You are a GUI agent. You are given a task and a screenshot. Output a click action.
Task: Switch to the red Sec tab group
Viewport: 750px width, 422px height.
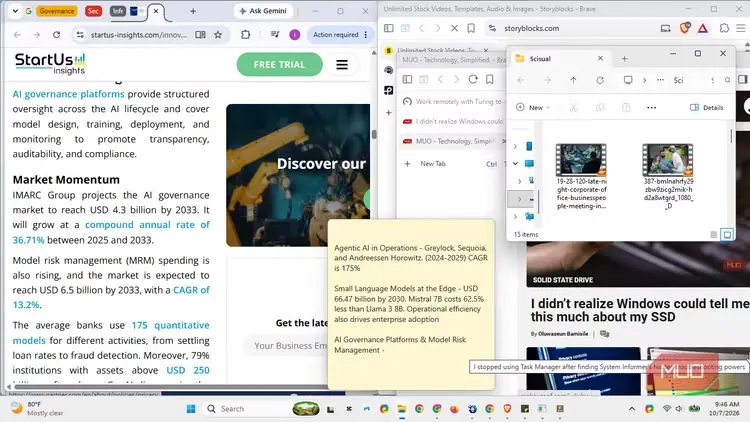(93, 11)
